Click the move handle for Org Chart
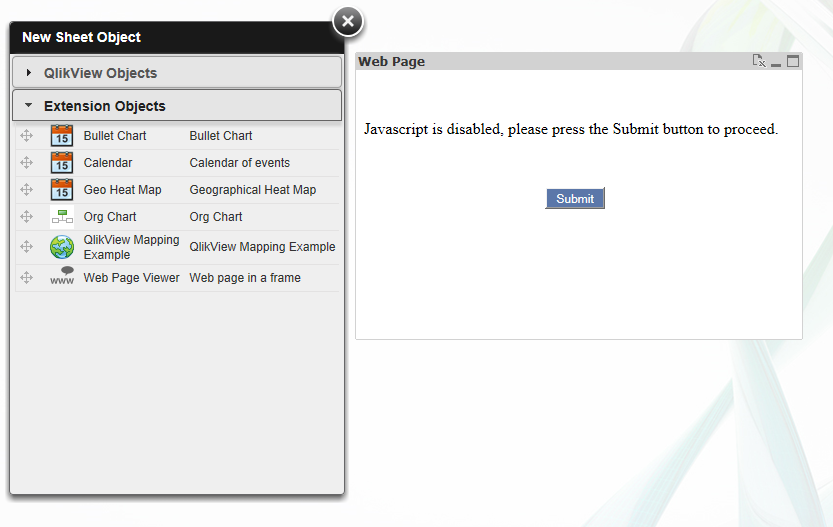 (27, 217)
